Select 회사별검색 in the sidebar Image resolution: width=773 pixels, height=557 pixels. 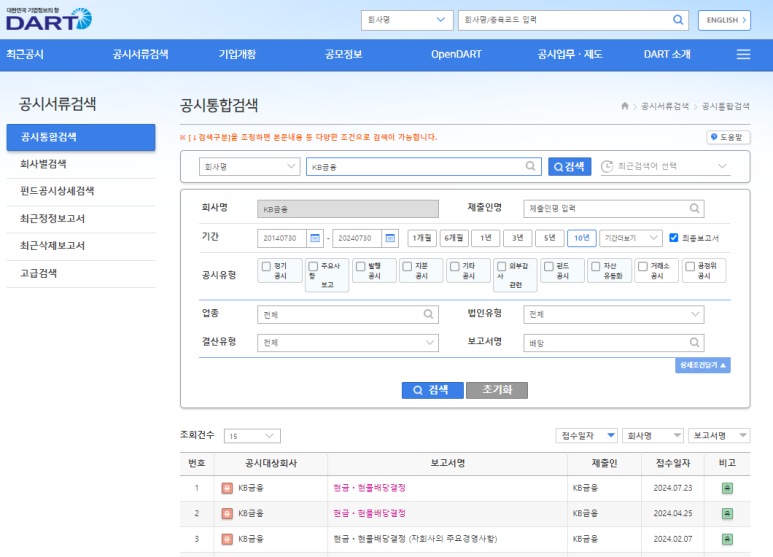(81, 165)
